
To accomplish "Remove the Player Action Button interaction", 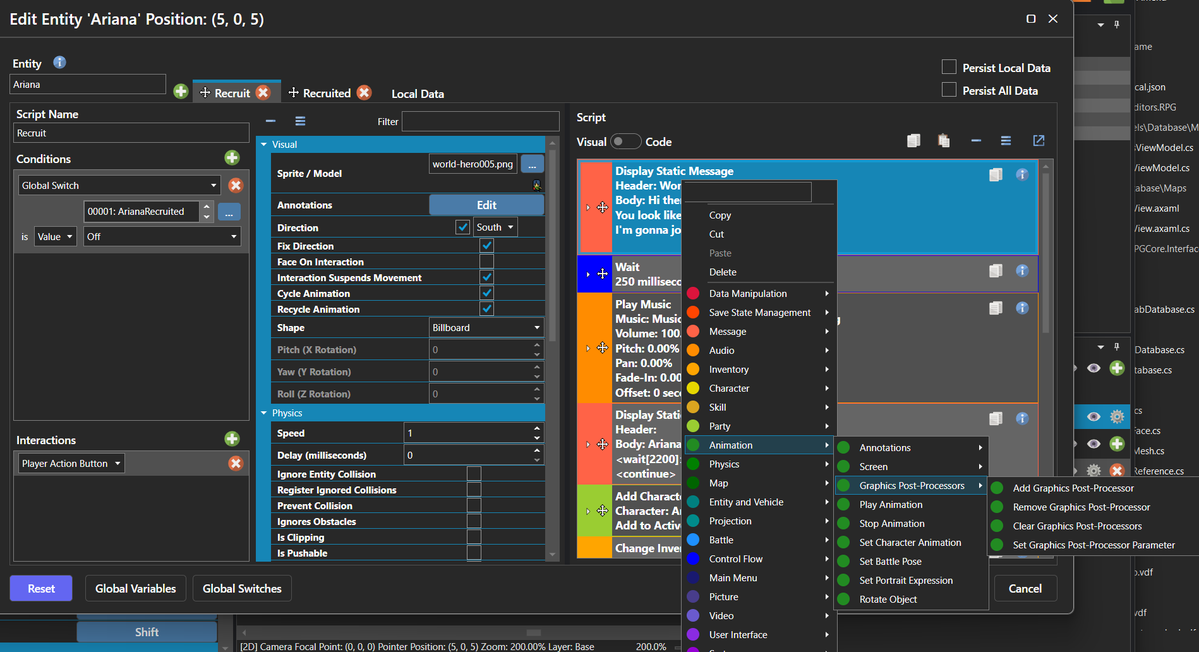I will point(236,463).
